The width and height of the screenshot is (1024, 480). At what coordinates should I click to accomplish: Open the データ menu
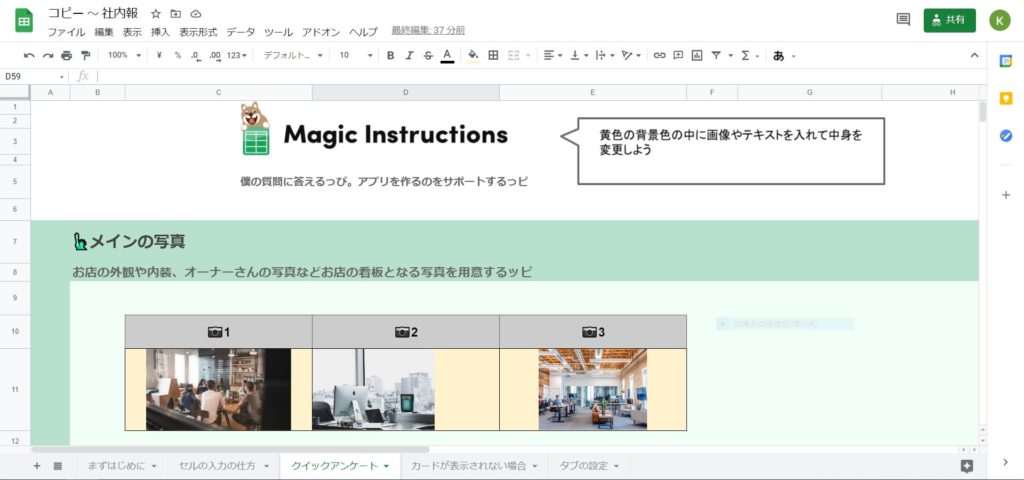(240, 32)
